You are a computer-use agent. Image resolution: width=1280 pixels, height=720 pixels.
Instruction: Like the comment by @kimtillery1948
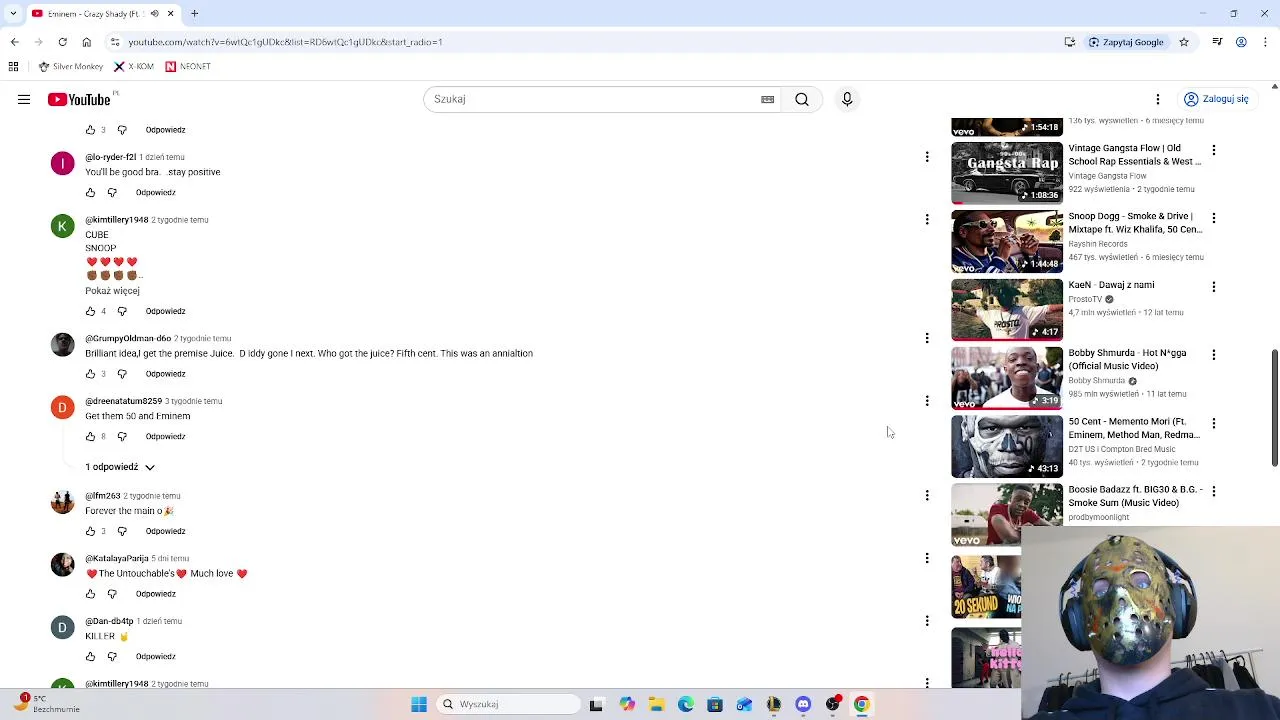[90, 311]
